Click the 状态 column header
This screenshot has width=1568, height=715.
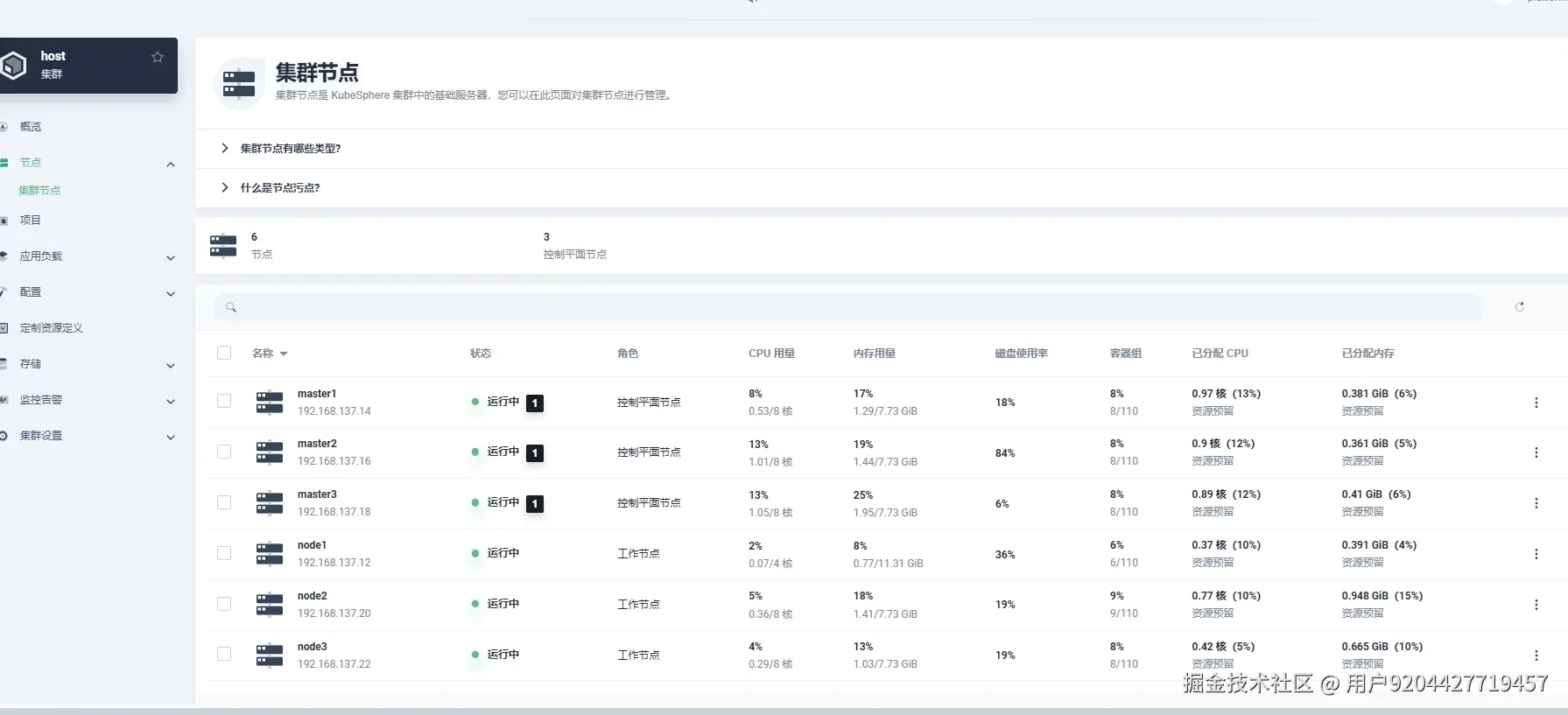click(481, 354)
